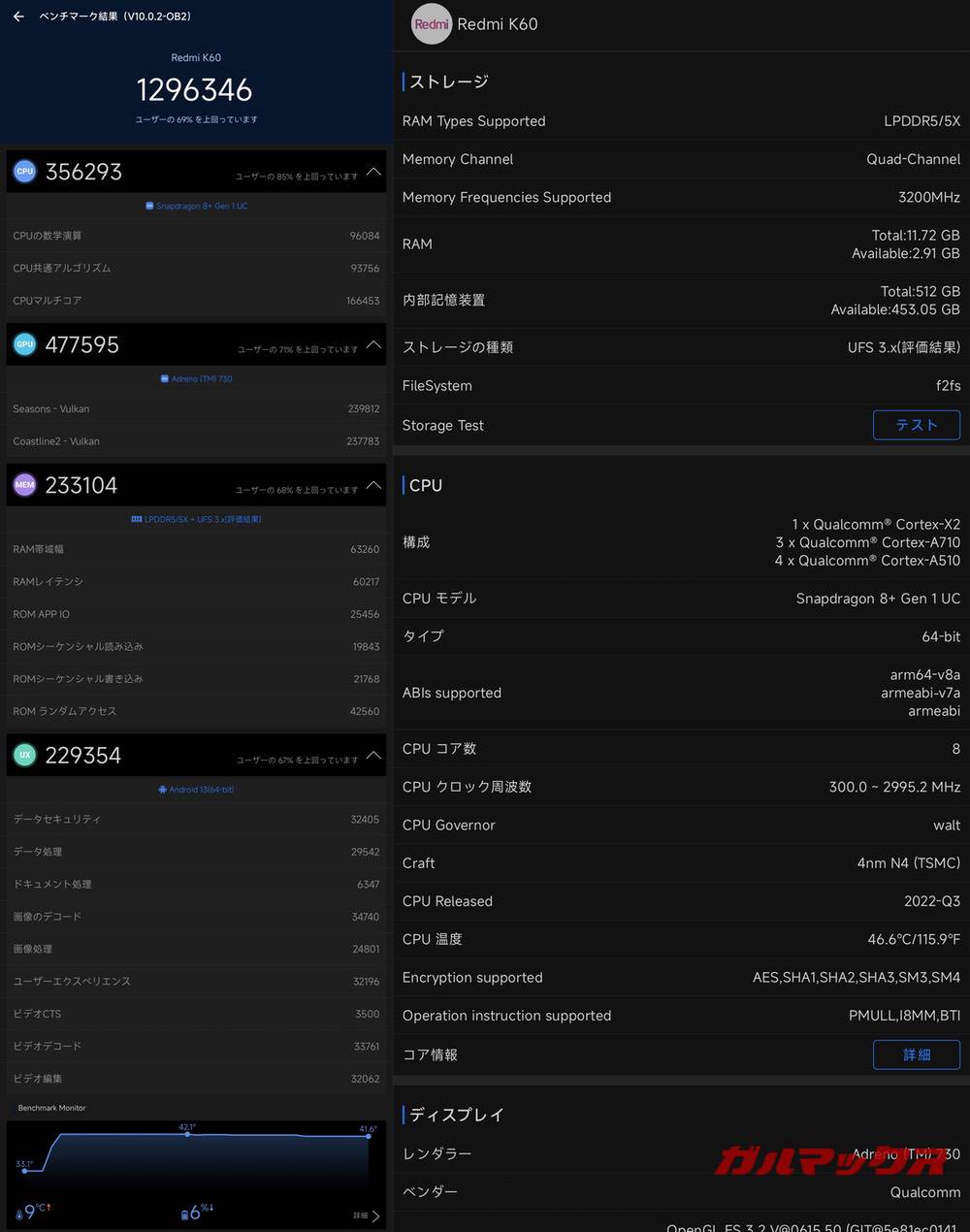Select the MEM score badge icon
970x1232 pixels.
[24, 484]
